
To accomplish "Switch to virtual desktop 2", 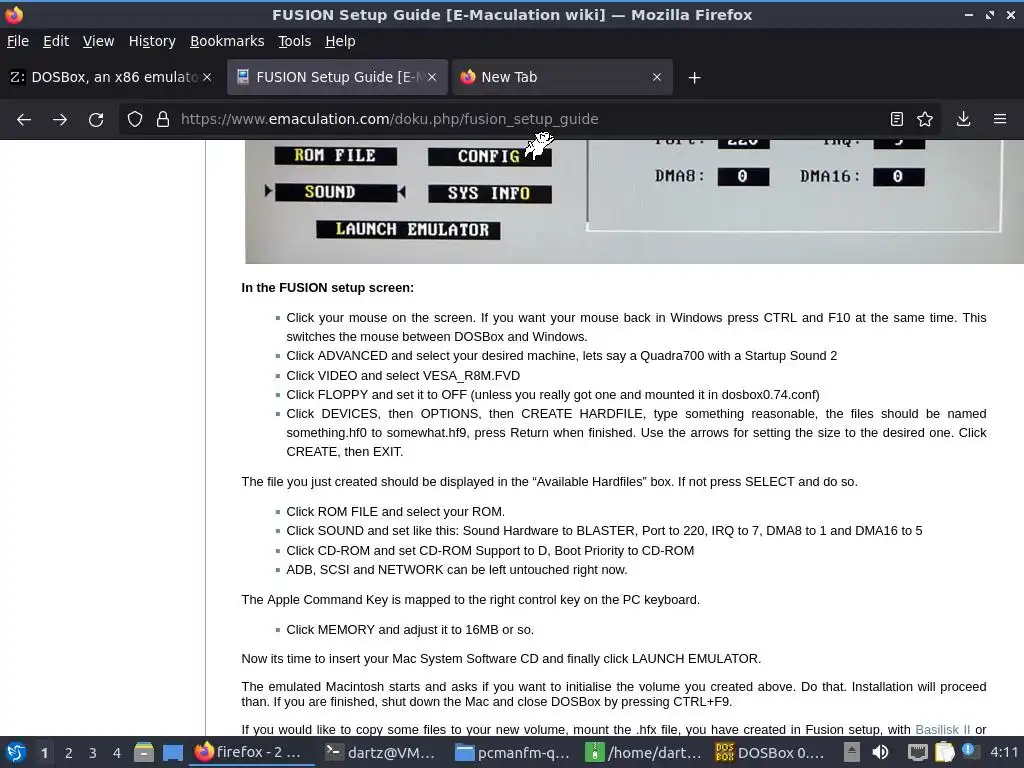I will pyautogui.click(x=69, y=753).
